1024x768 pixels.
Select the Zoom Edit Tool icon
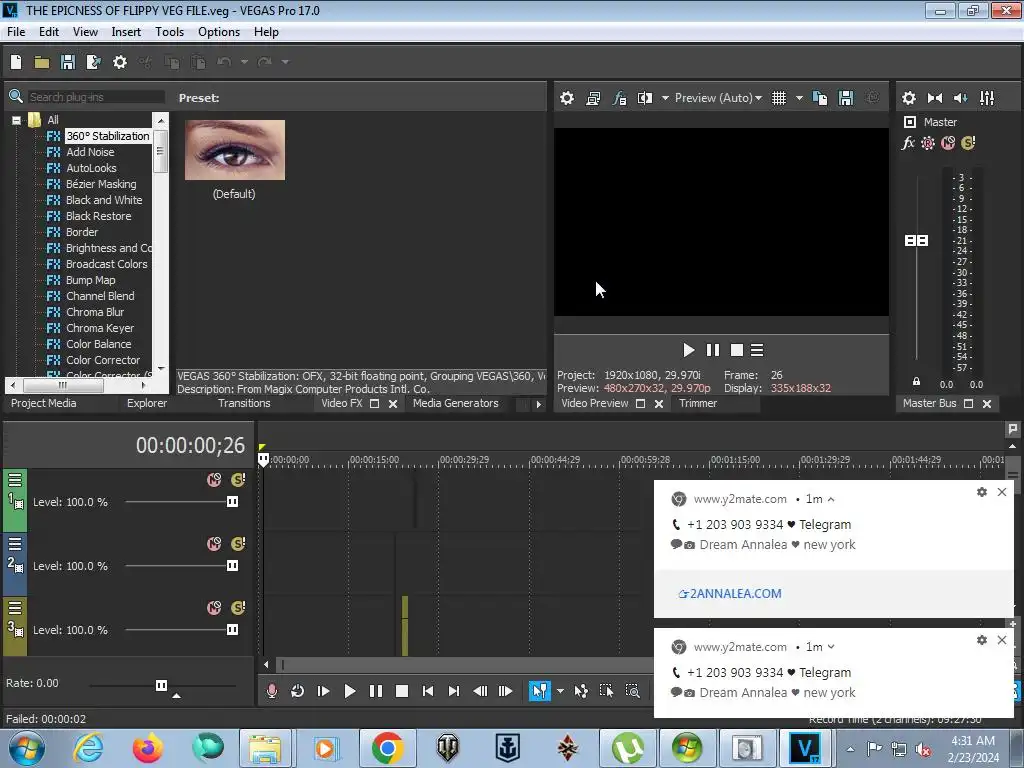[632, 691]
